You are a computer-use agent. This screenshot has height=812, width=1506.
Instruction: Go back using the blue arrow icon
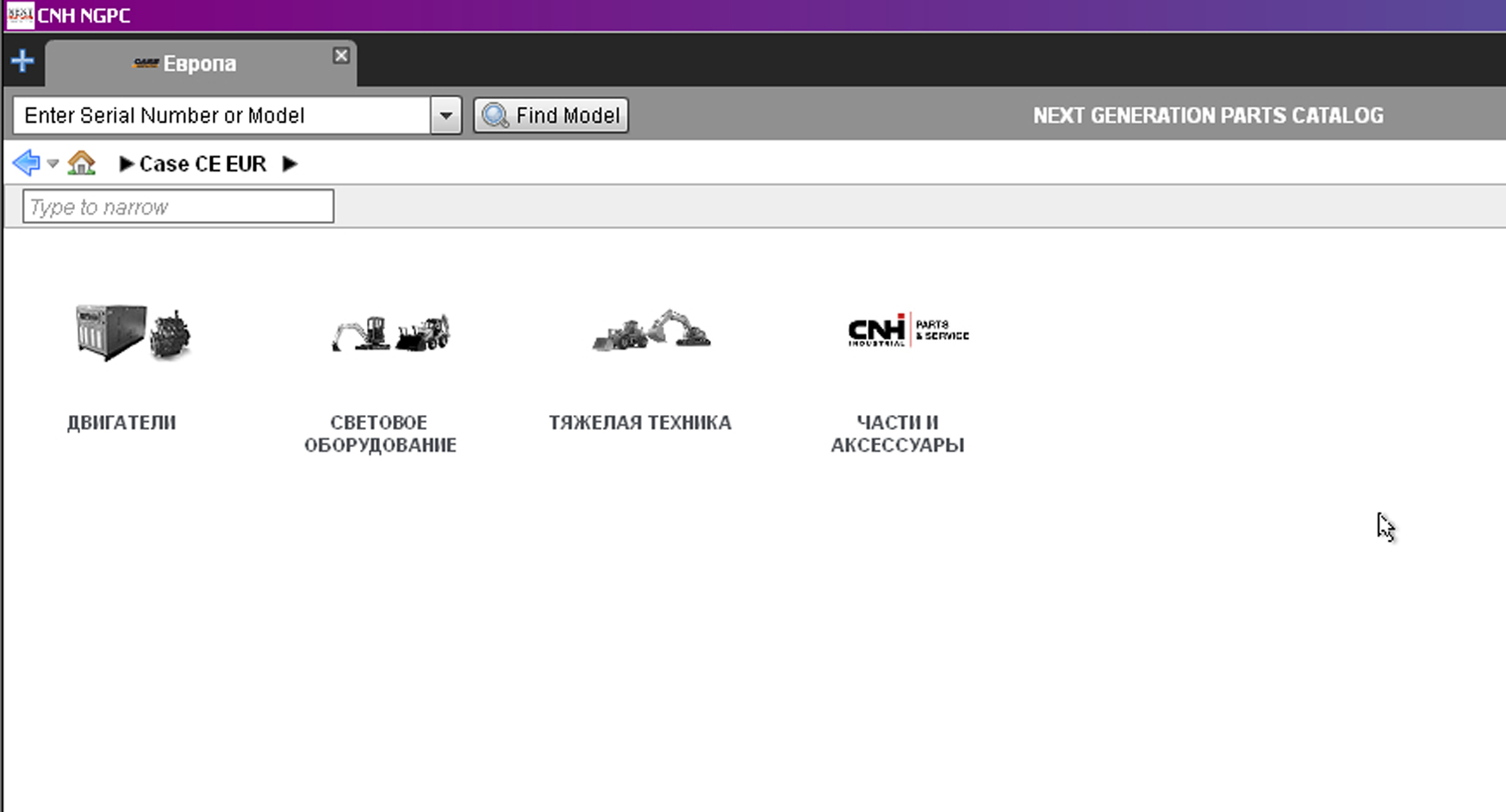[x=26, y=163]
